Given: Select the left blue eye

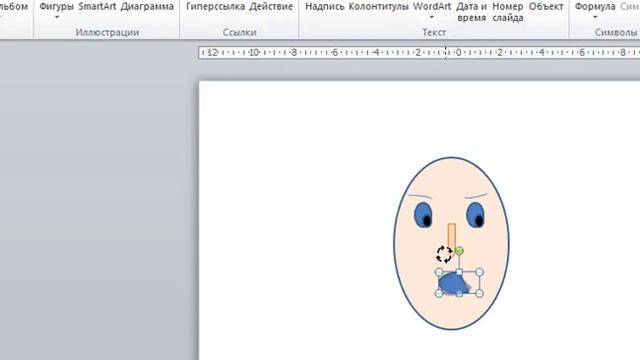Looking at the screenshot, I should click(x=423, y=215).
